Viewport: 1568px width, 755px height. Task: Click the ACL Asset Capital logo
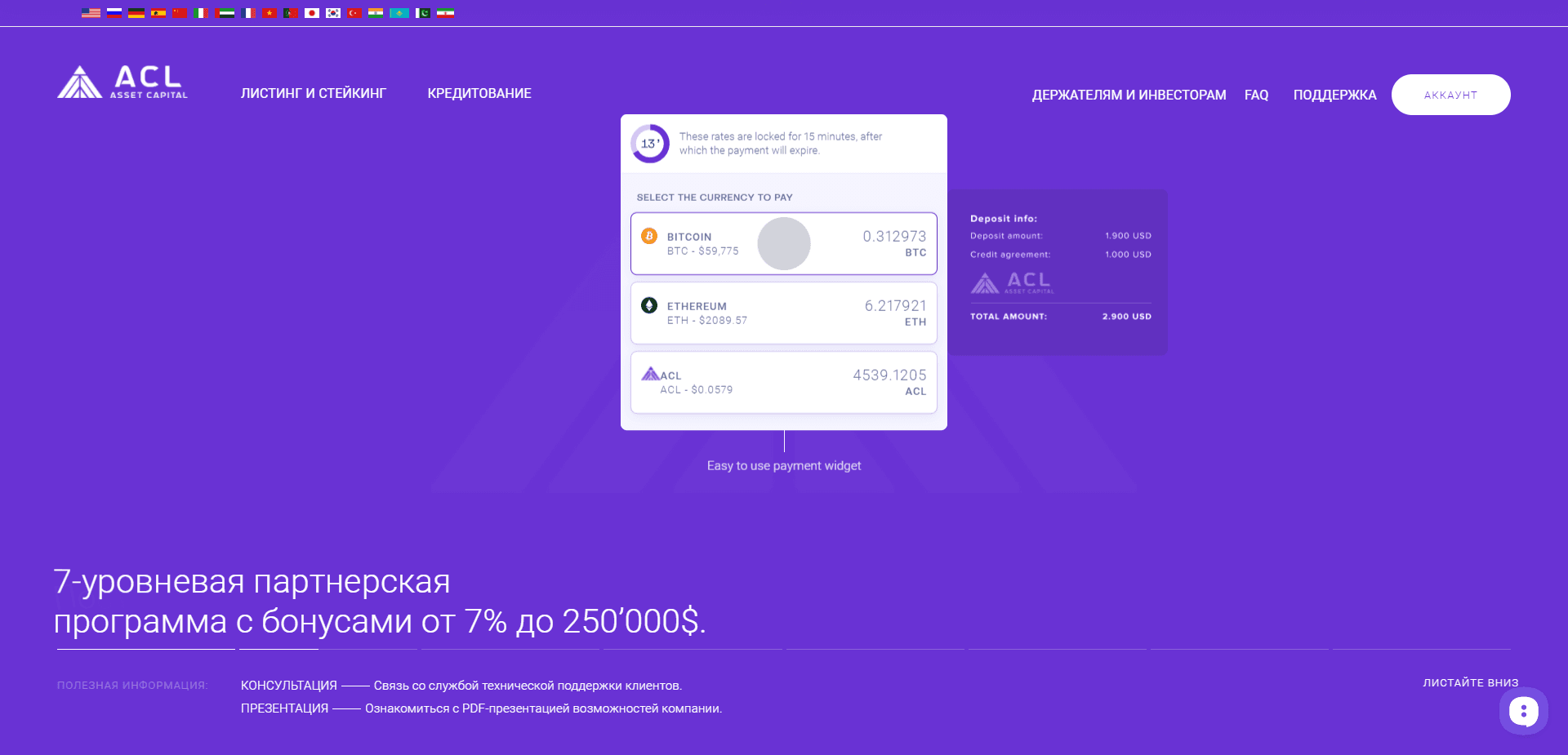pos(122,82)
